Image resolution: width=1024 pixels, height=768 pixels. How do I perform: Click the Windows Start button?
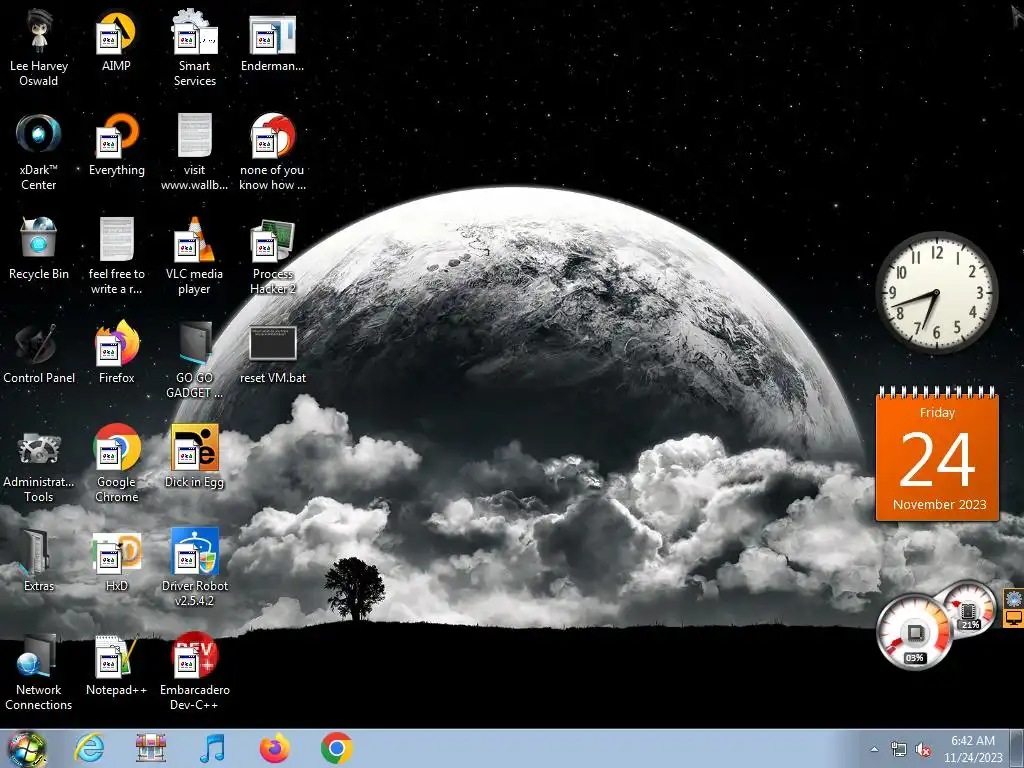click(x=27, y=749)
